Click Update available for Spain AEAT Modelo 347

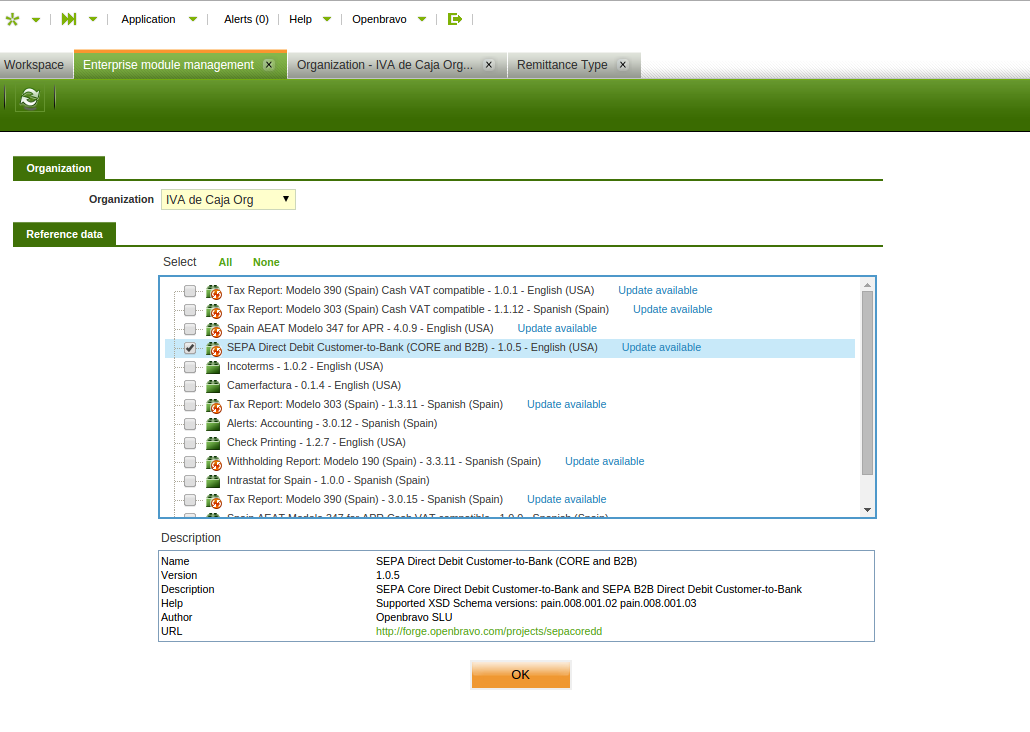[557, 329]
